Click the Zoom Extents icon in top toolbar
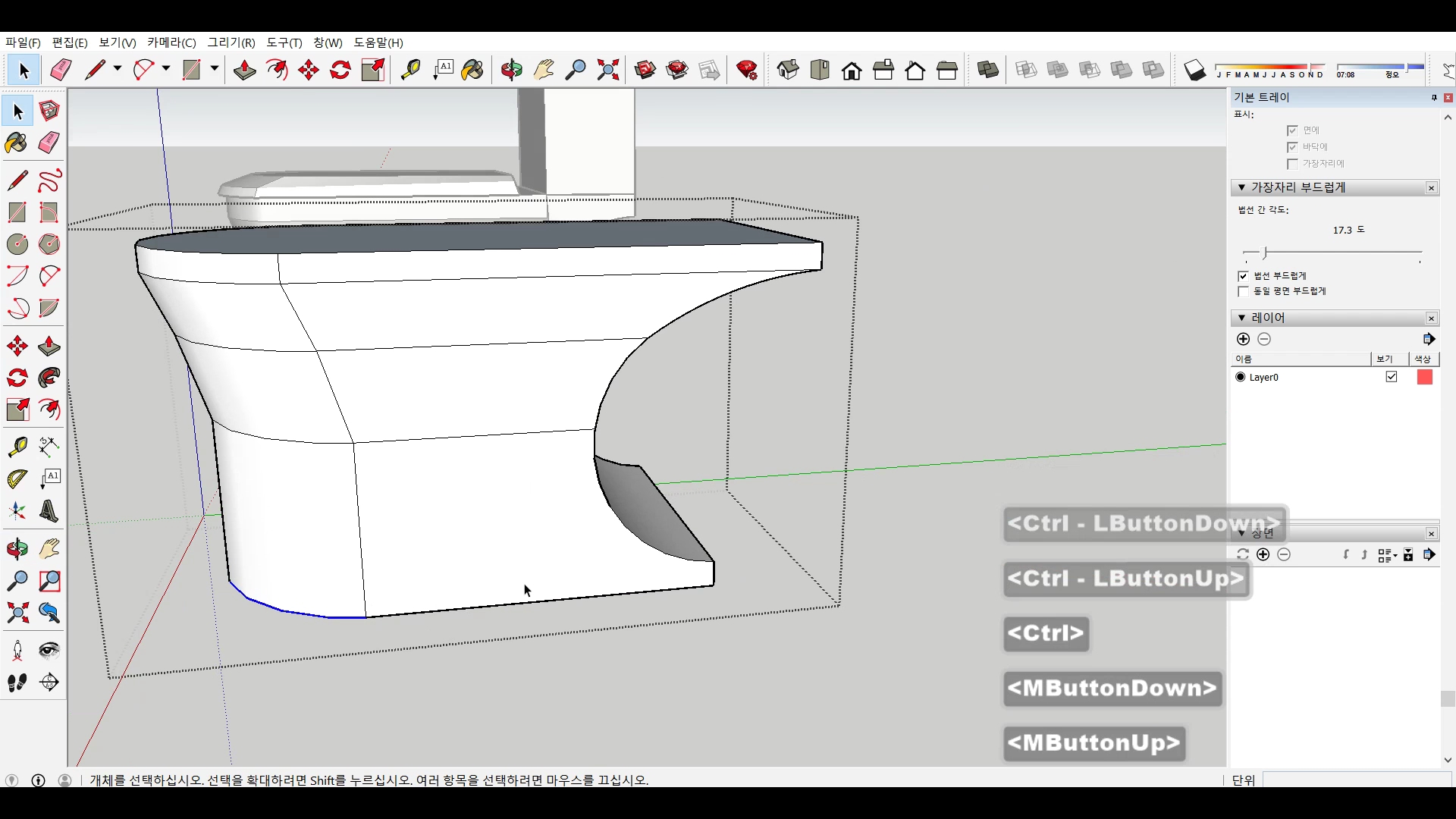 608,71
